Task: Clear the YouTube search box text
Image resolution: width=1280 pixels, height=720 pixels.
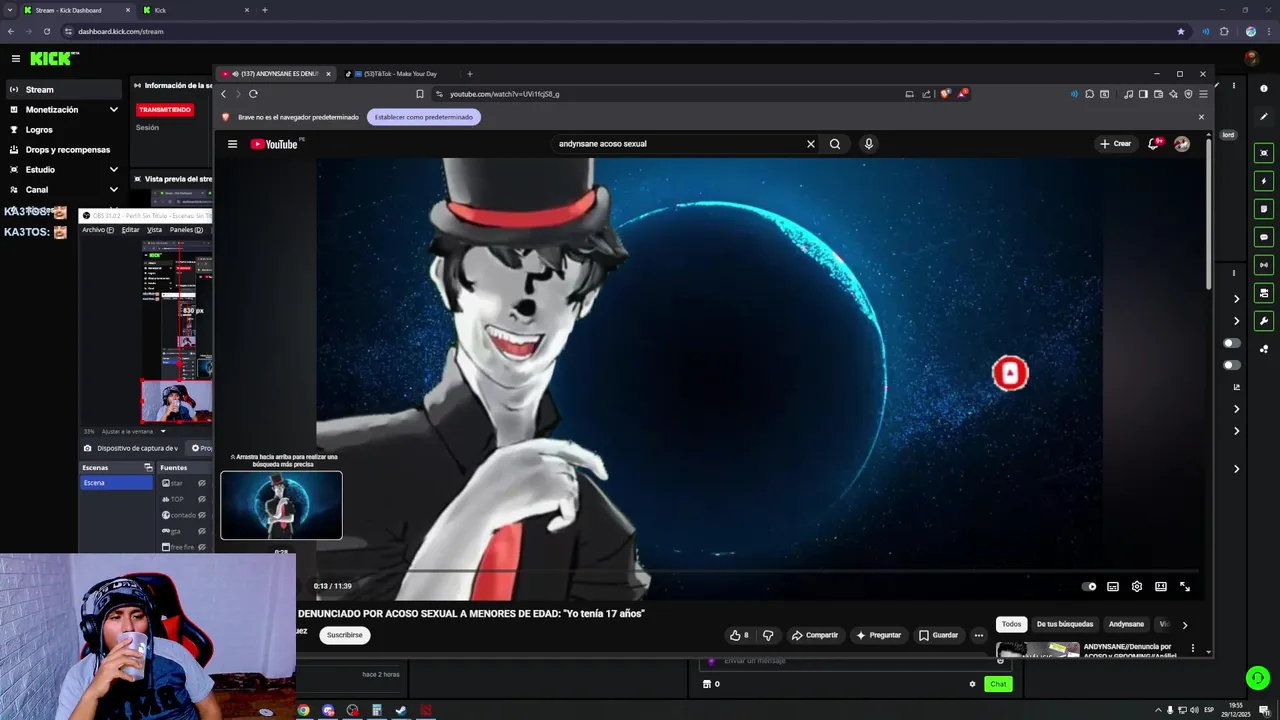Action: [x=811, y=144]
